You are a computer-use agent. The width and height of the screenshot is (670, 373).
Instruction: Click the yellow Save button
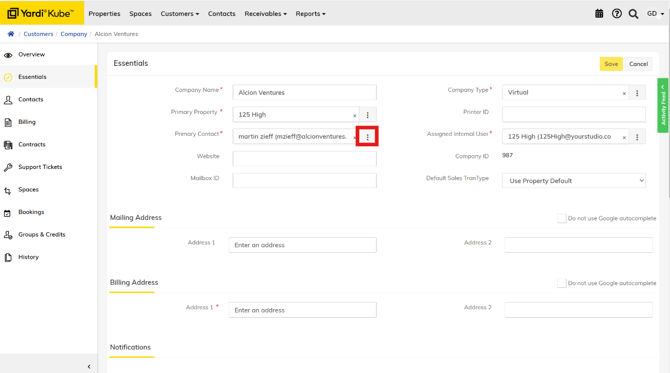coord(611,64)
